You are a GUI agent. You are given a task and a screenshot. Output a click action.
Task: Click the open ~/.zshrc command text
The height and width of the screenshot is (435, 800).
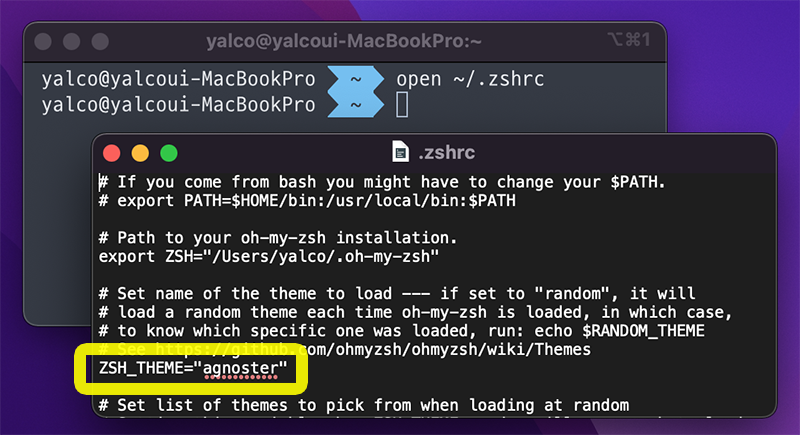tap(470, 79)
